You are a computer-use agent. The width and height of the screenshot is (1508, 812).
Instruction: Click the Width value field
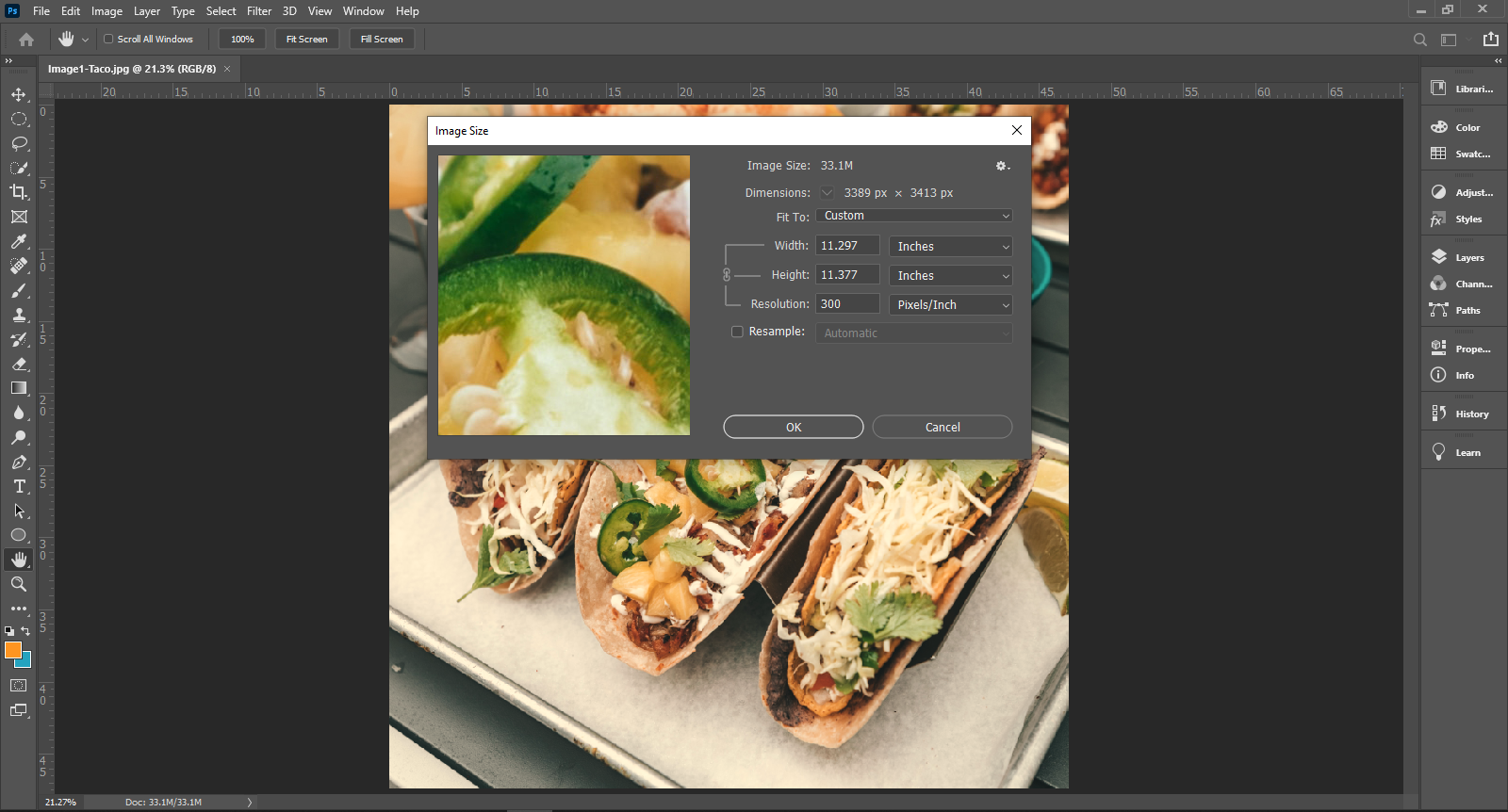pos(847,246)
